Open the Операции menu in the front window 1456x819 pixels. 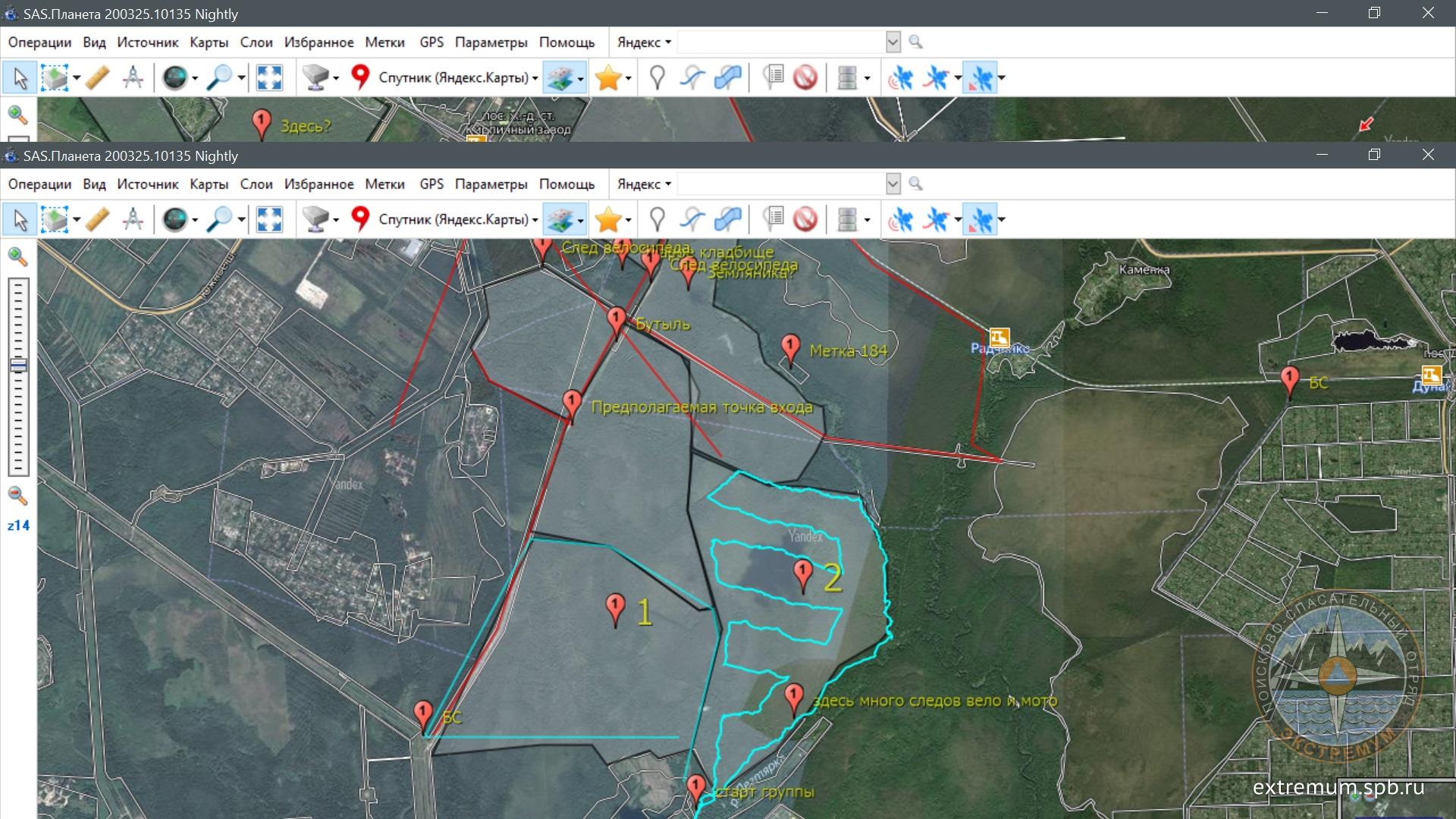(39, 184)
